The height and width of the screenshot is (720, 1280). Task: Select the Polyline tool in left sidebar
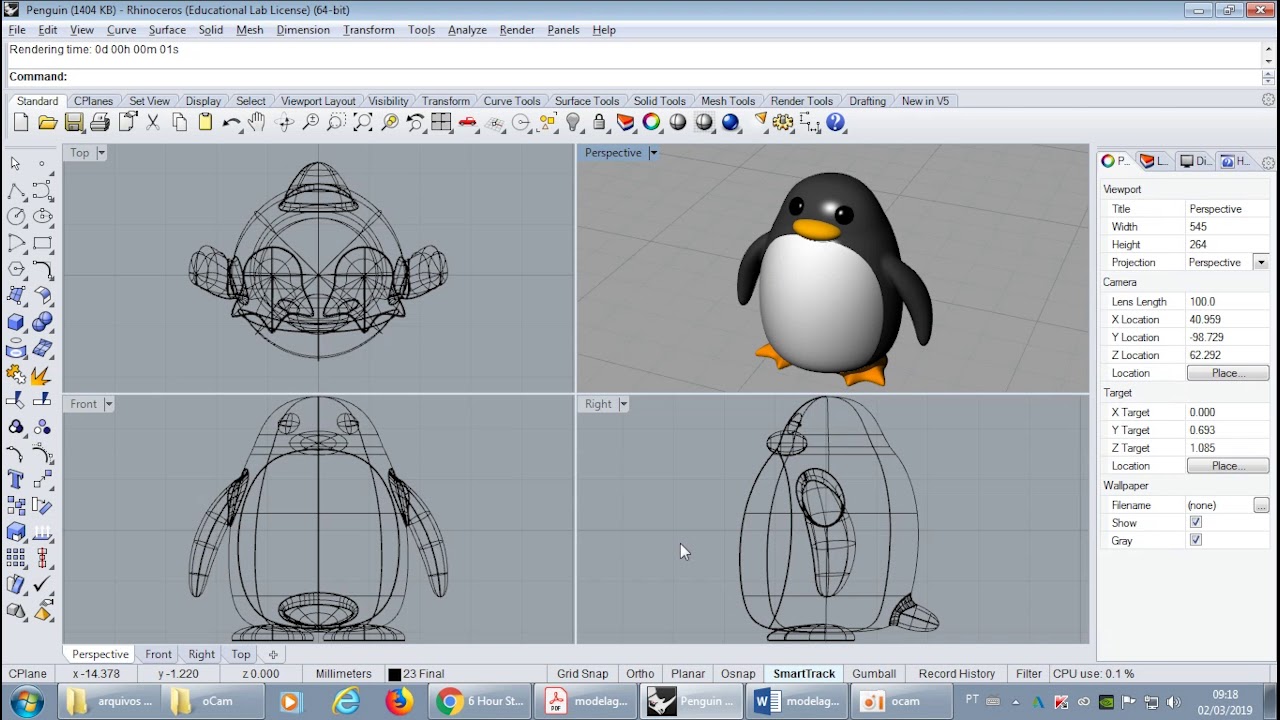16,190
